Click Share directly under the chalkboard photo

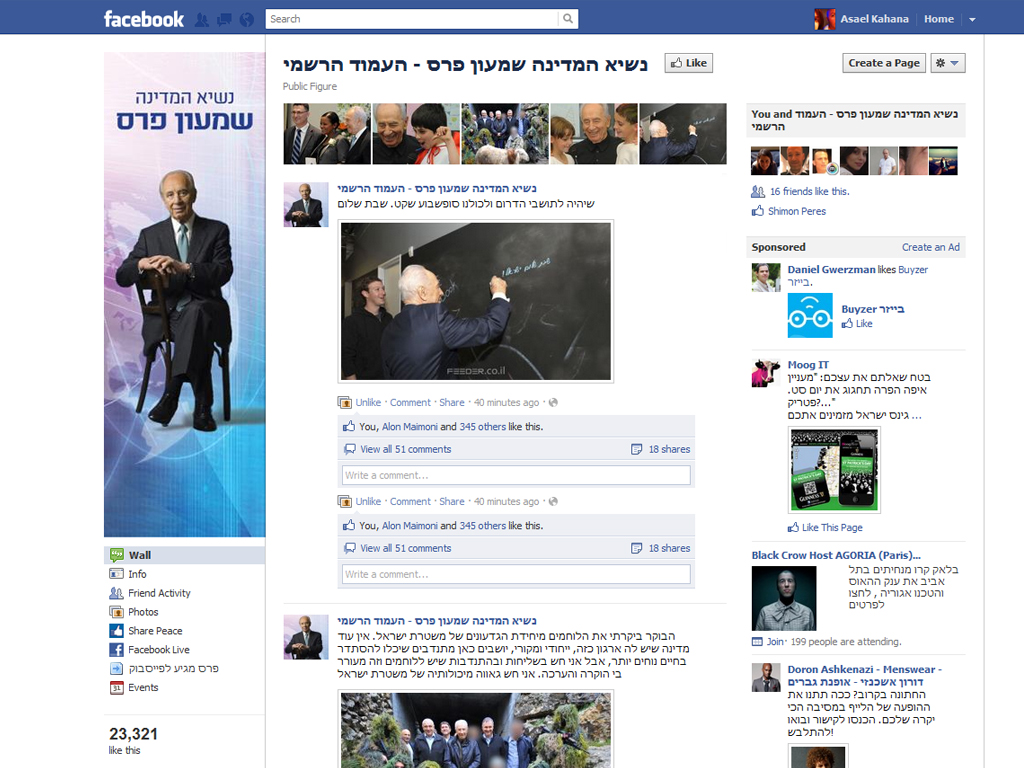(x=452, y=402)
